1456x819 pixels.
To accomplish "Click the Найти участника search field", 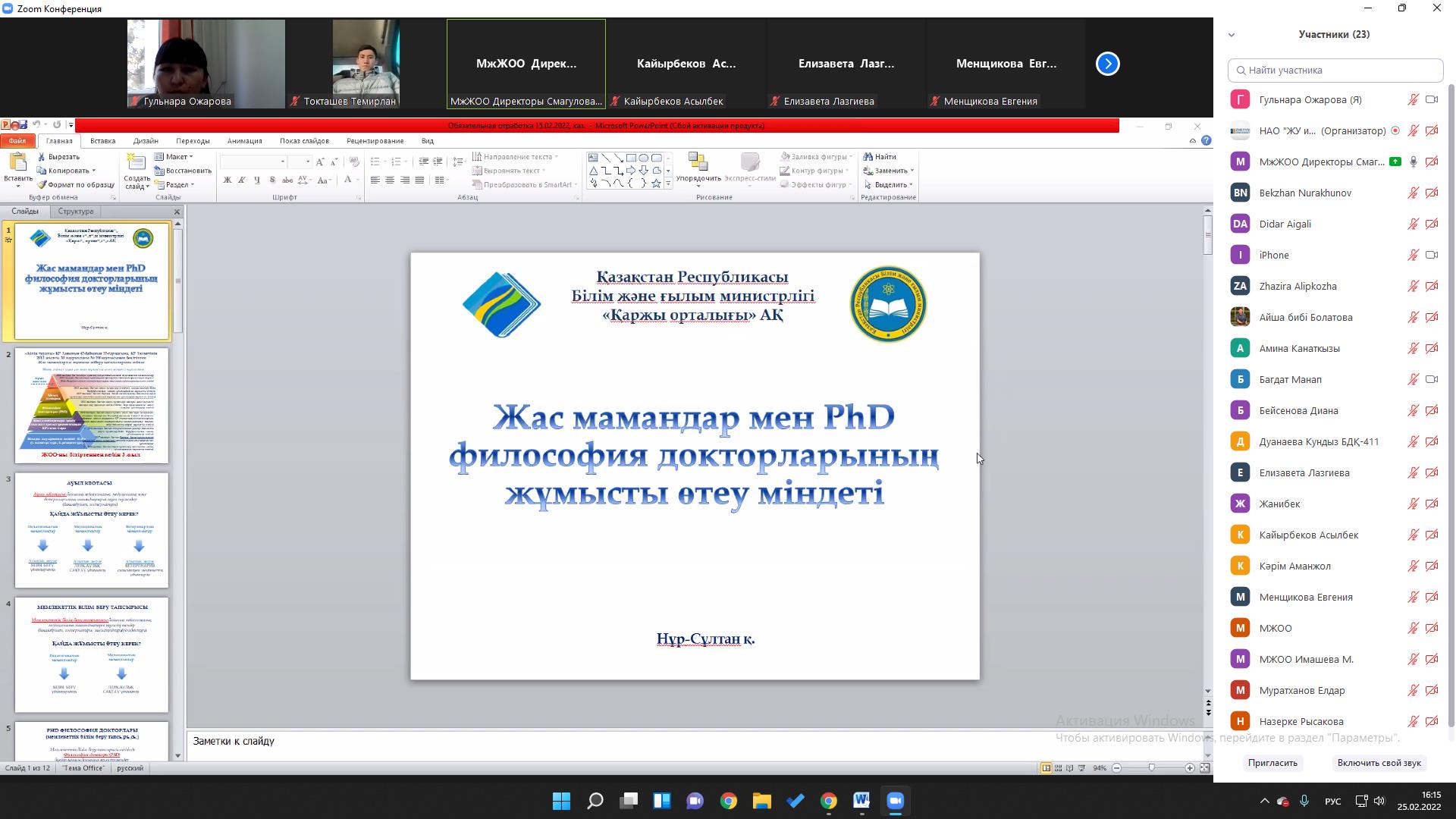I will pyautogui.click(x=1335, y=70).
